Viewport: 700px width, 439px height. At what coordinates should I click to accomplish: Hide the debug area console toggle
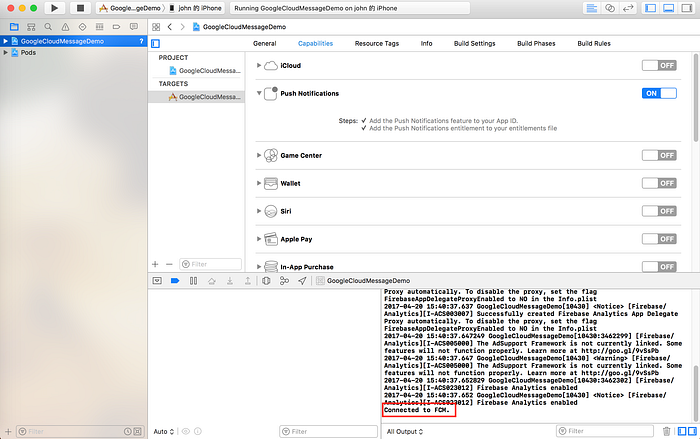coord(157,280)
